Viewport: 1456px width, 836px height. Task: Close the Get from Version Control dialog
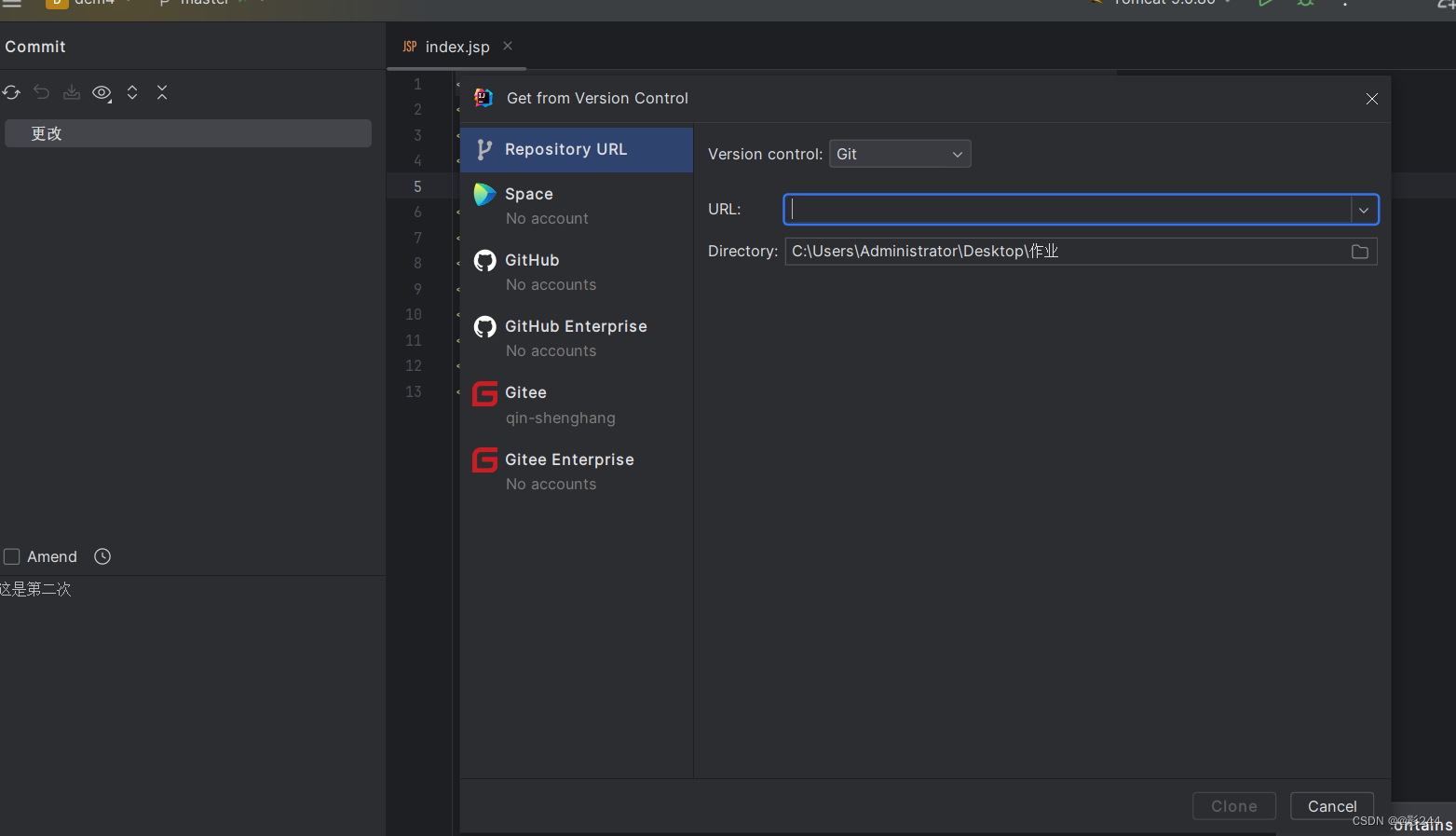pos(1372,99)
